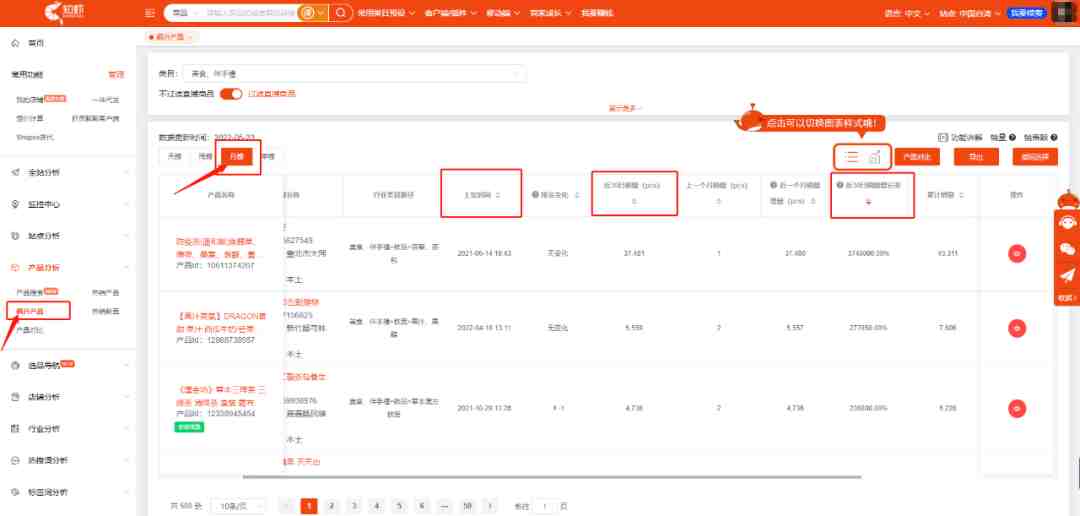
Task: Open the DRAGON product name link
Action: [x=221, y=321]
